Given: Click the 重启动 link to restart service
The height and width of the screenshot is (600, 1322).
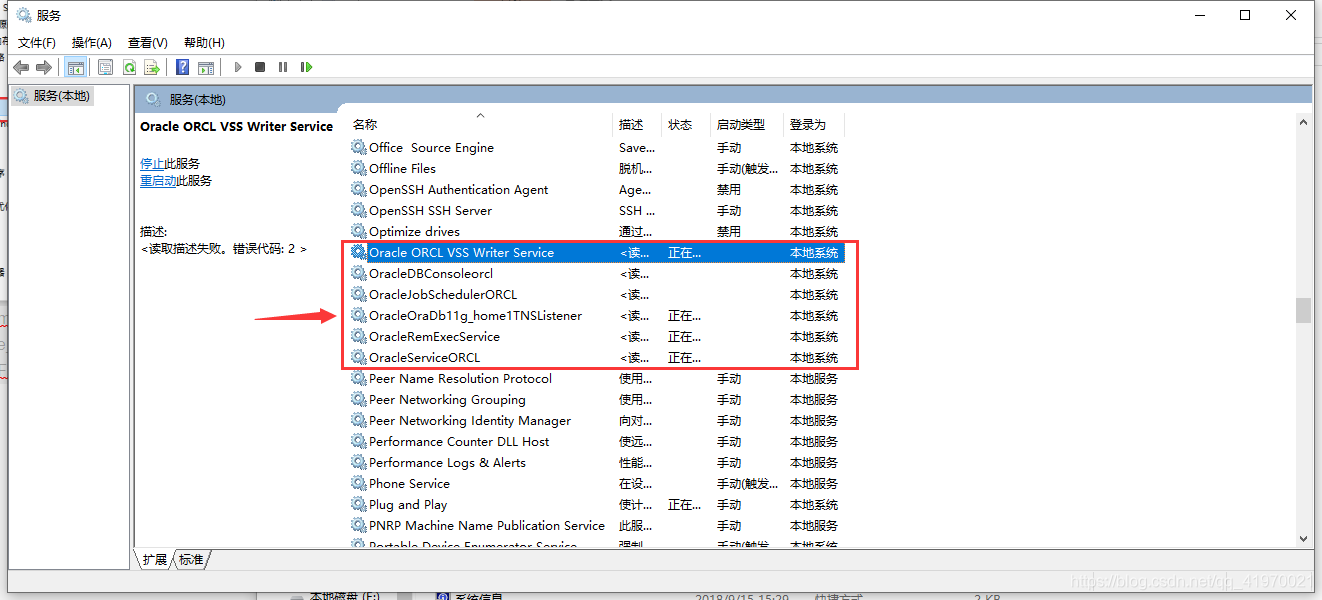Looking at the screenshot, I should coord(158,181).
